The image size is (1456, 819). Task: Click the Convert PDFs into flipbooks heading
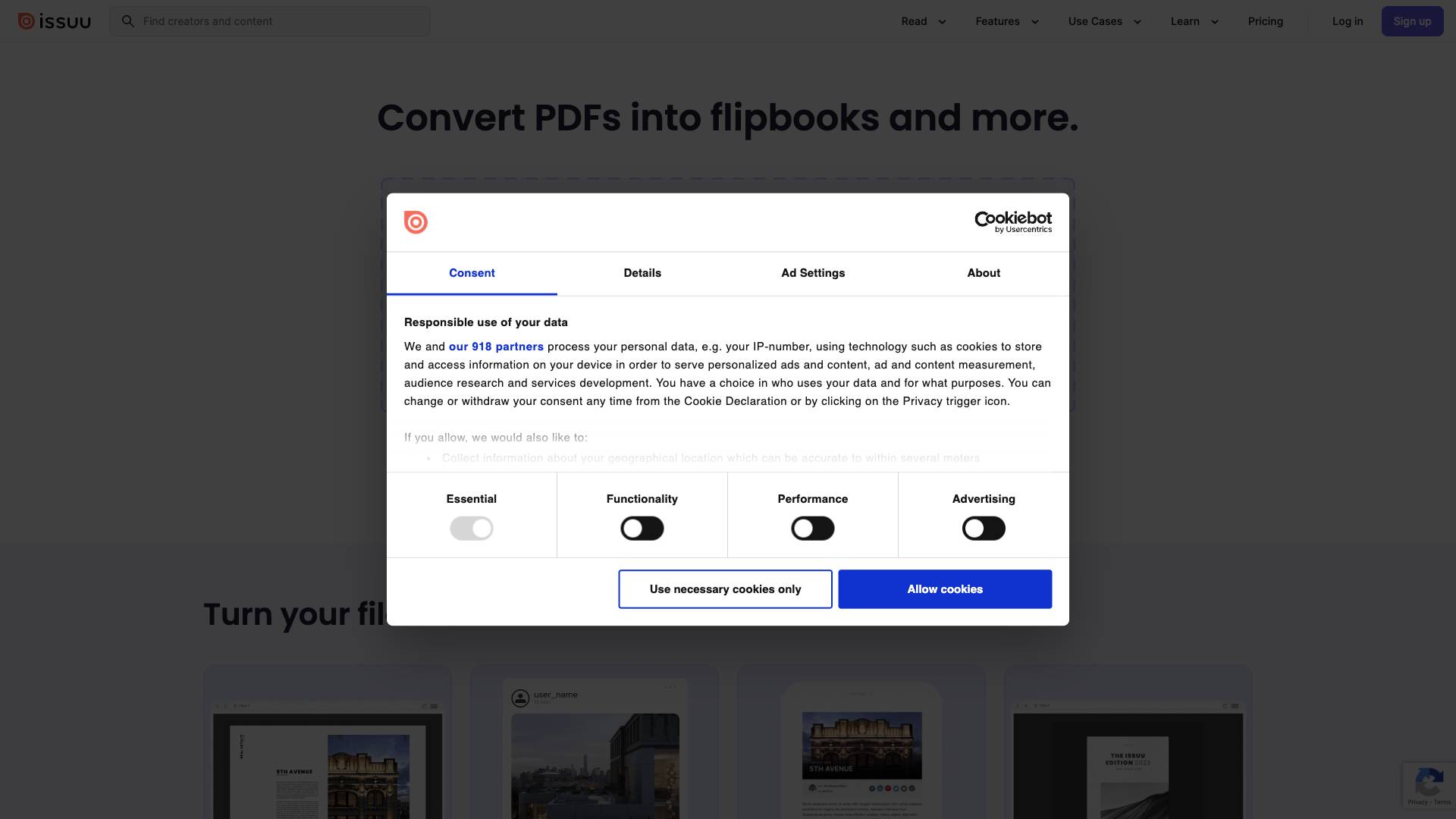tap(728, 118)
